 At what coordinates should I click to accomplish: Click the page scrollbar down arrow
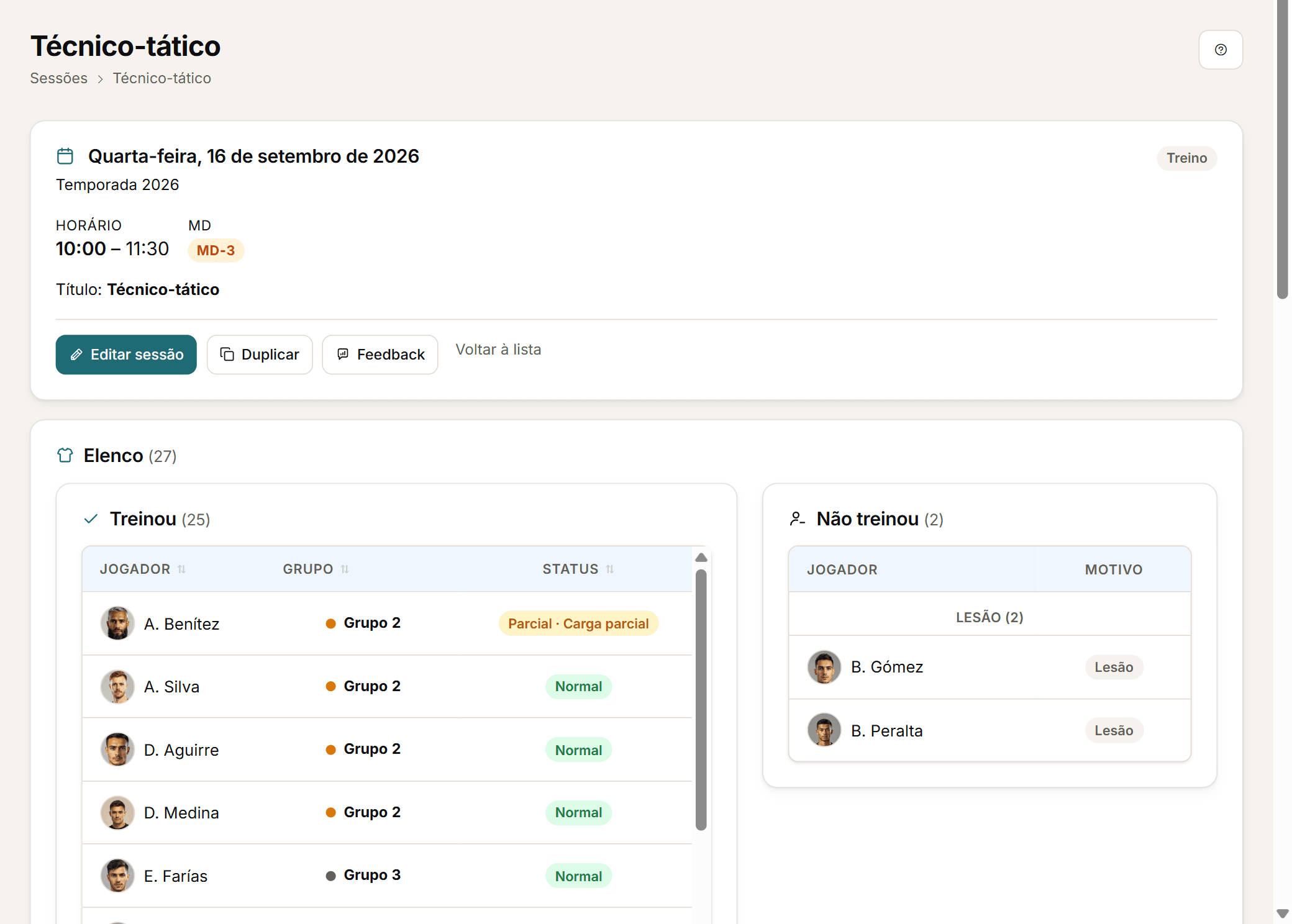[x=1283, y=913]
